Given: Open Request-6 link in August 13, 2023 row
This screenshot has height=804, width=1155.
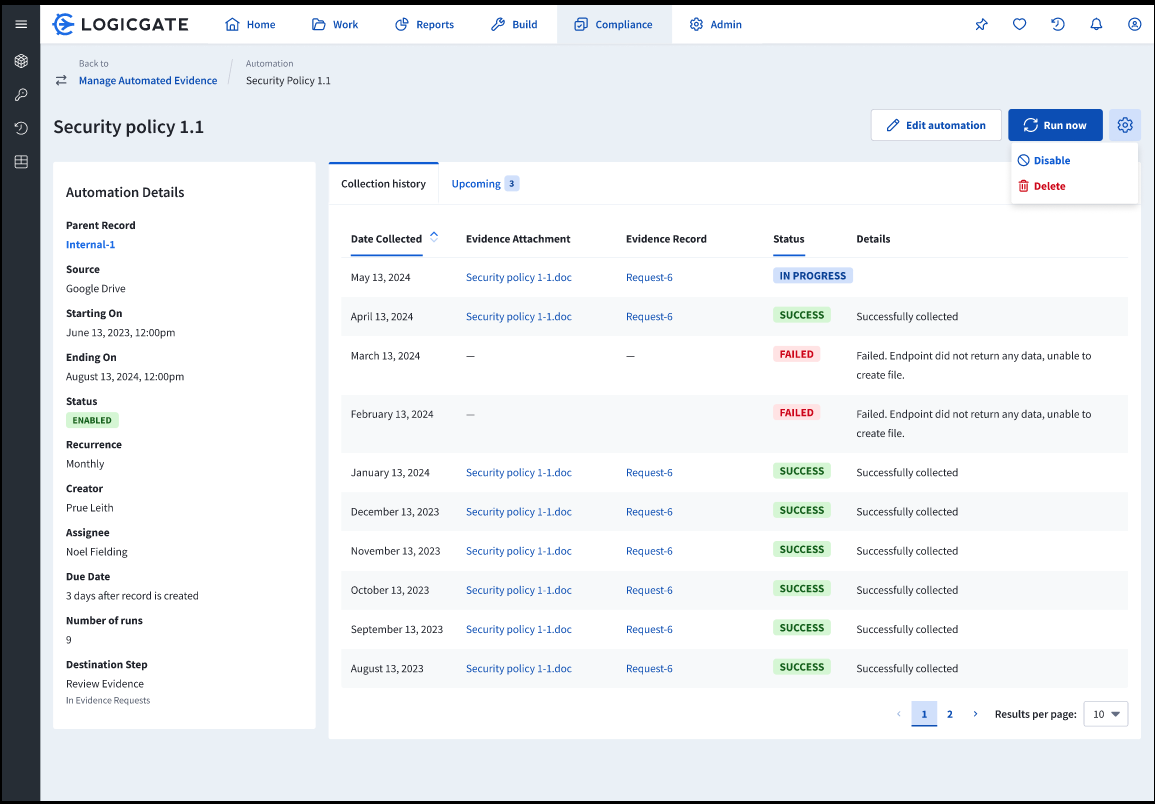Looking at the screenshot, I should click(x=649, y=668).
